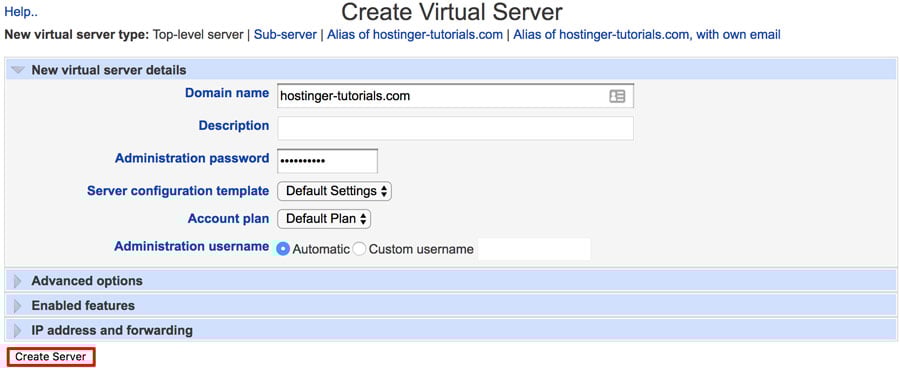The image size is (900, 380).
Task: Click the custom username text box
Action: coord(534,249)
